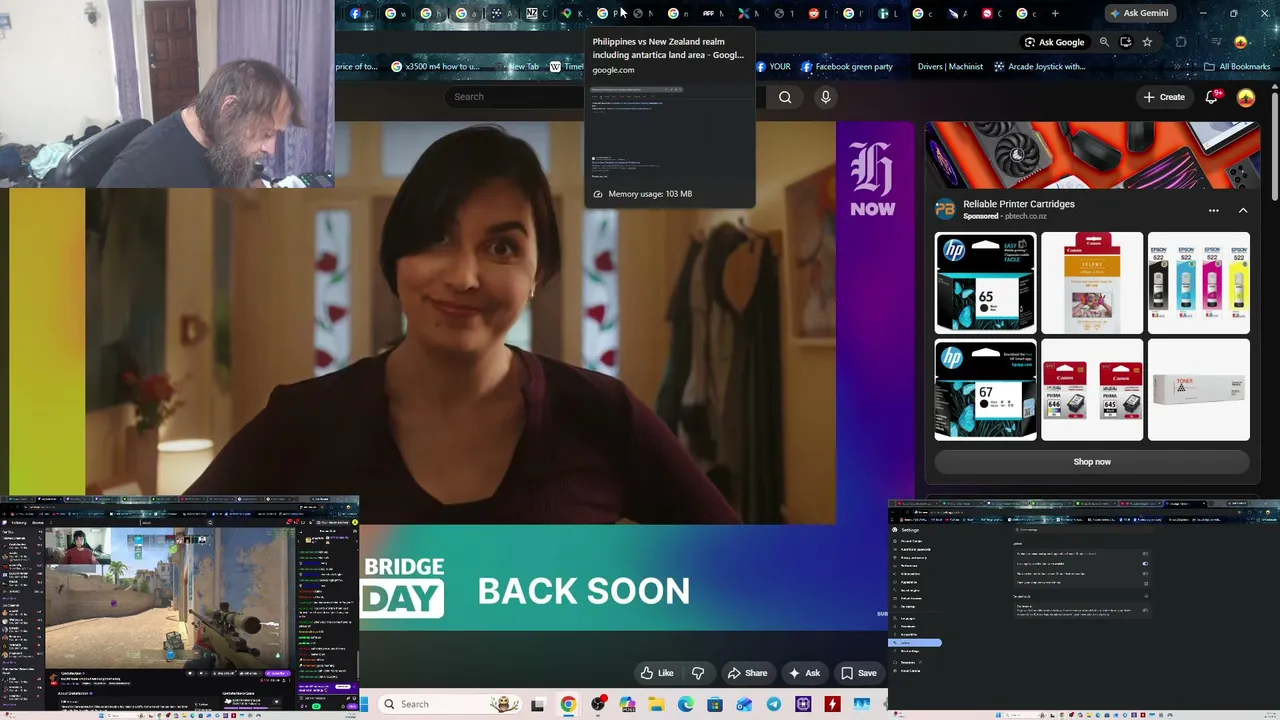Open Outlook from the taskbar
The width and height of the screenshot is (1280, 720).
(744, 704)
